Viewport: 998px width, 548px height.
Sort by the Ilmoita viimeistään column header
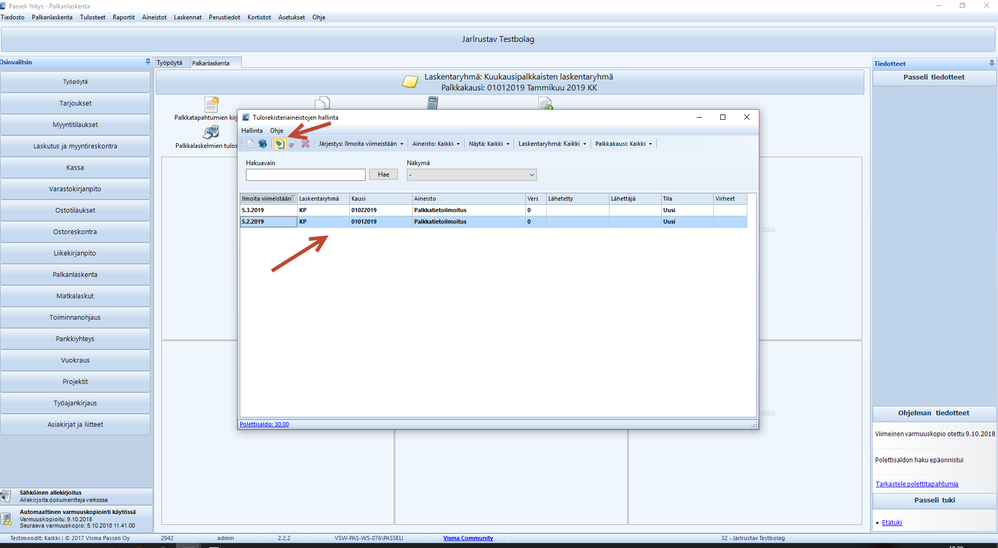click(x=268, y=199)
